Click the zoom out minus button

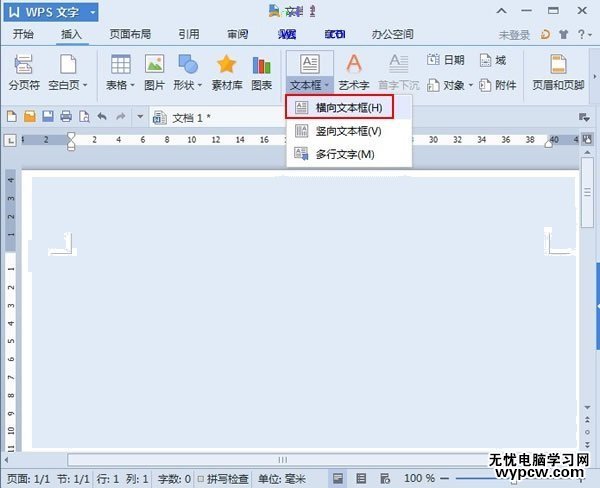click(444, 478)
